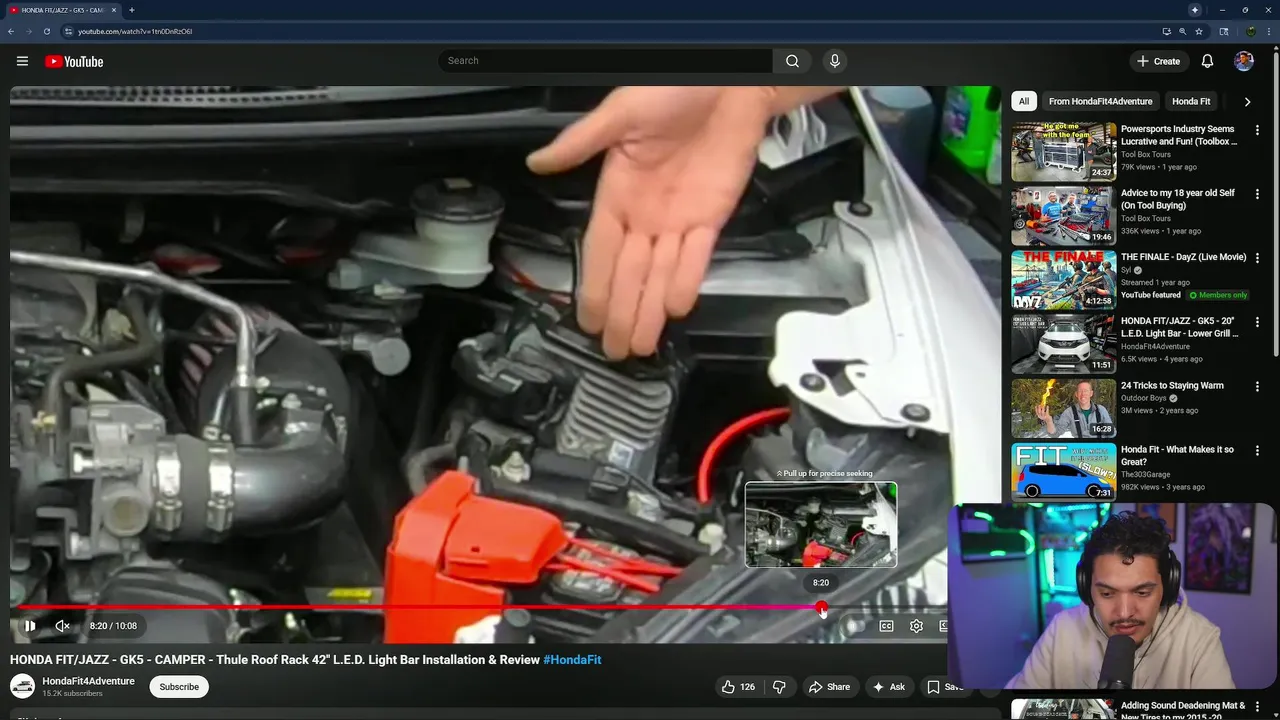Image resolution: width=1280 pixels, height=720 pixels.
Task: Open Advice to my 18 year old Self thumbnail
Action: [1063, 215]
